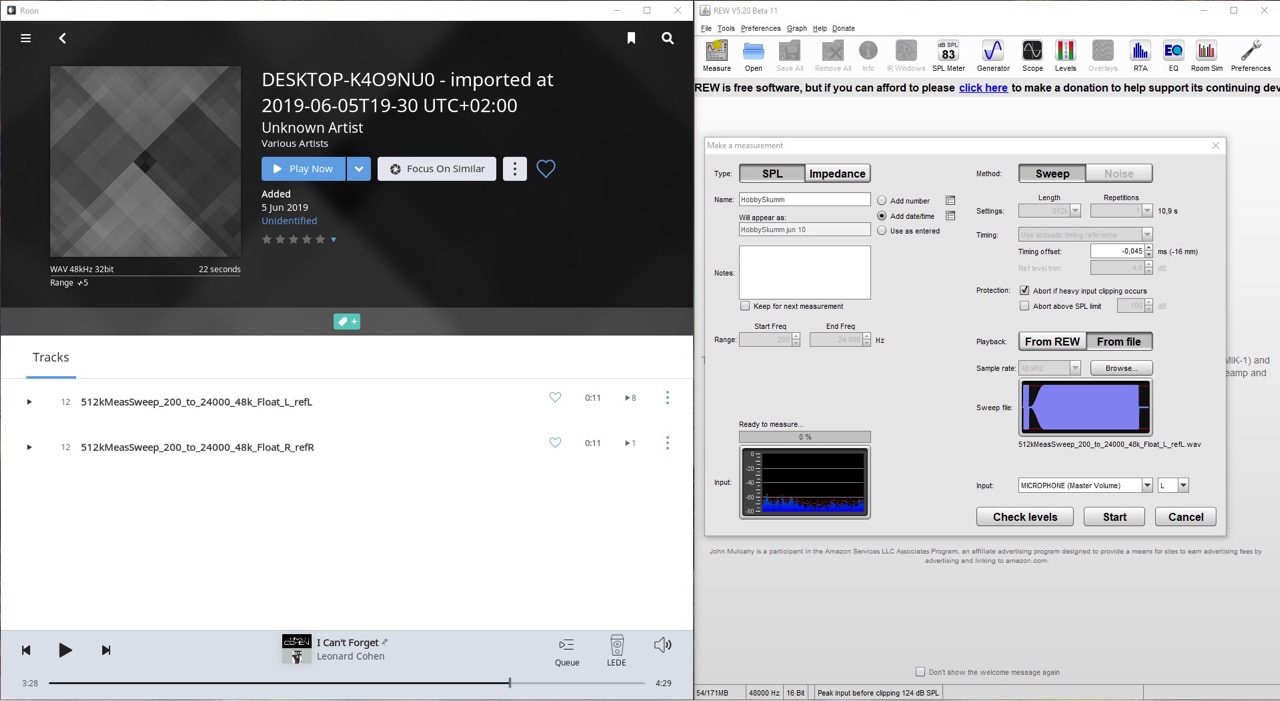The image size is (1280, 701).
Task: Favorite the album with heart icon
Action: pos(546,169)
